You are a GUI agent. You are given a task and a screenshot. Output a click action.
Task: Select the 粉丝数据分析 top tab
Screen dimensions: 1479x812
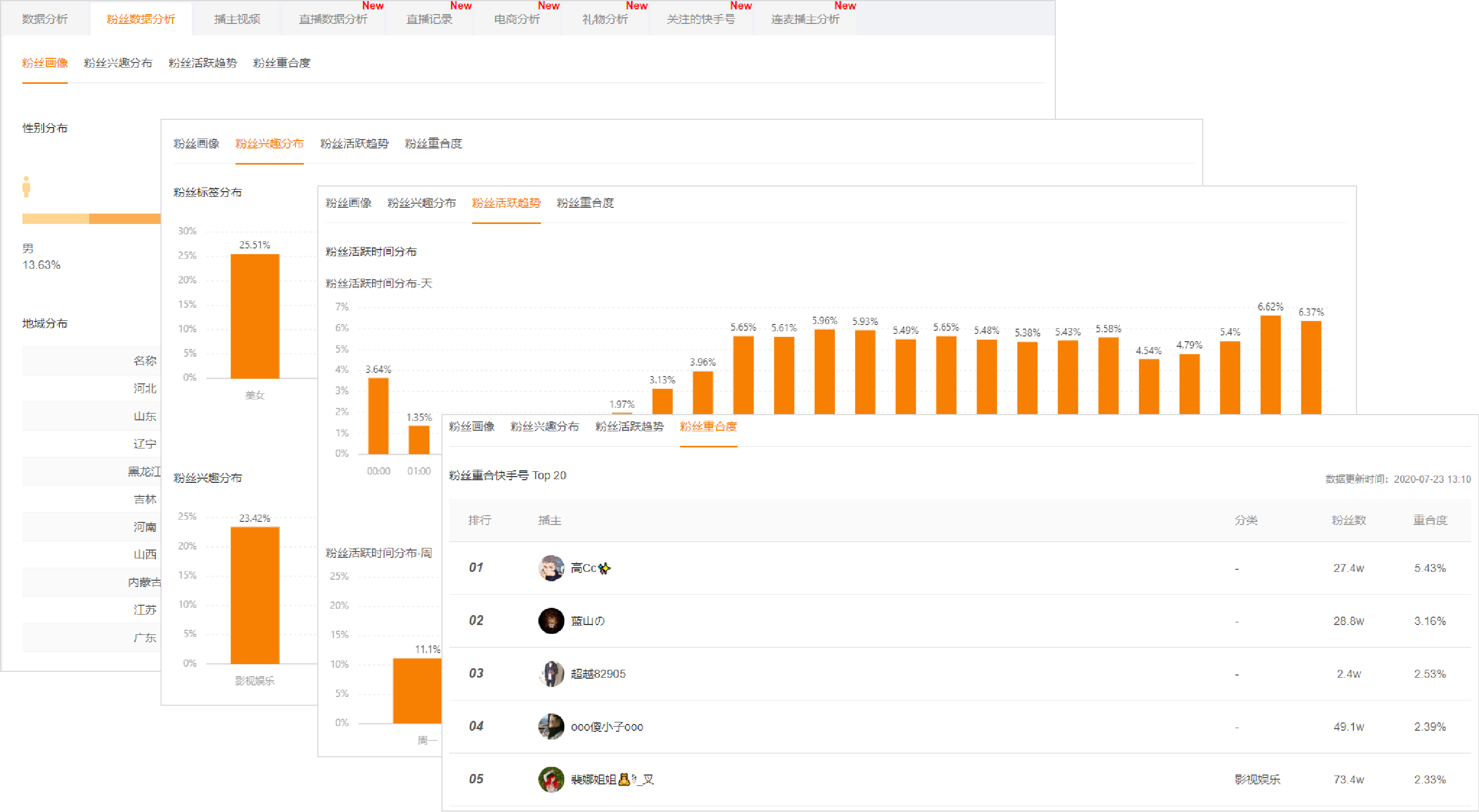coord(141,19)
